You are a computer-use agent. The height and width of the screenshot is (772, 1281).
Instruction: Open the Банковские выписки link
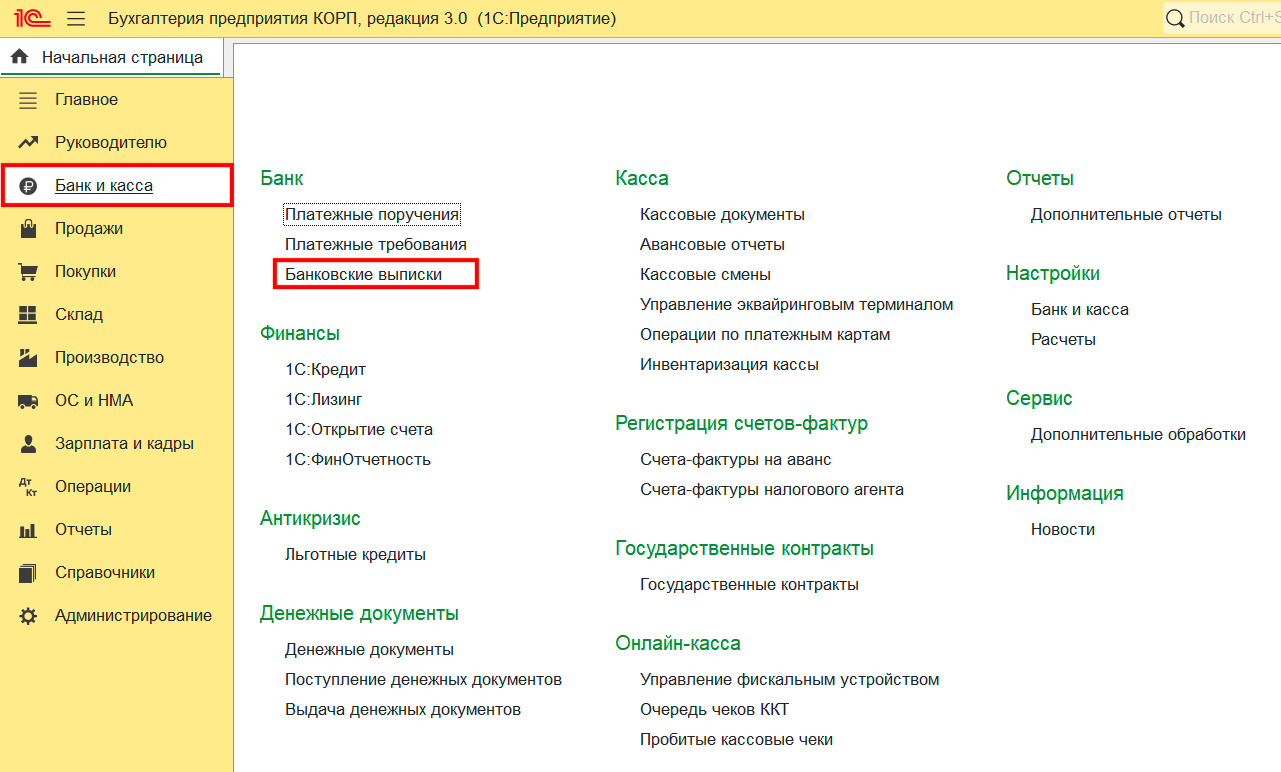coord(363,274)
